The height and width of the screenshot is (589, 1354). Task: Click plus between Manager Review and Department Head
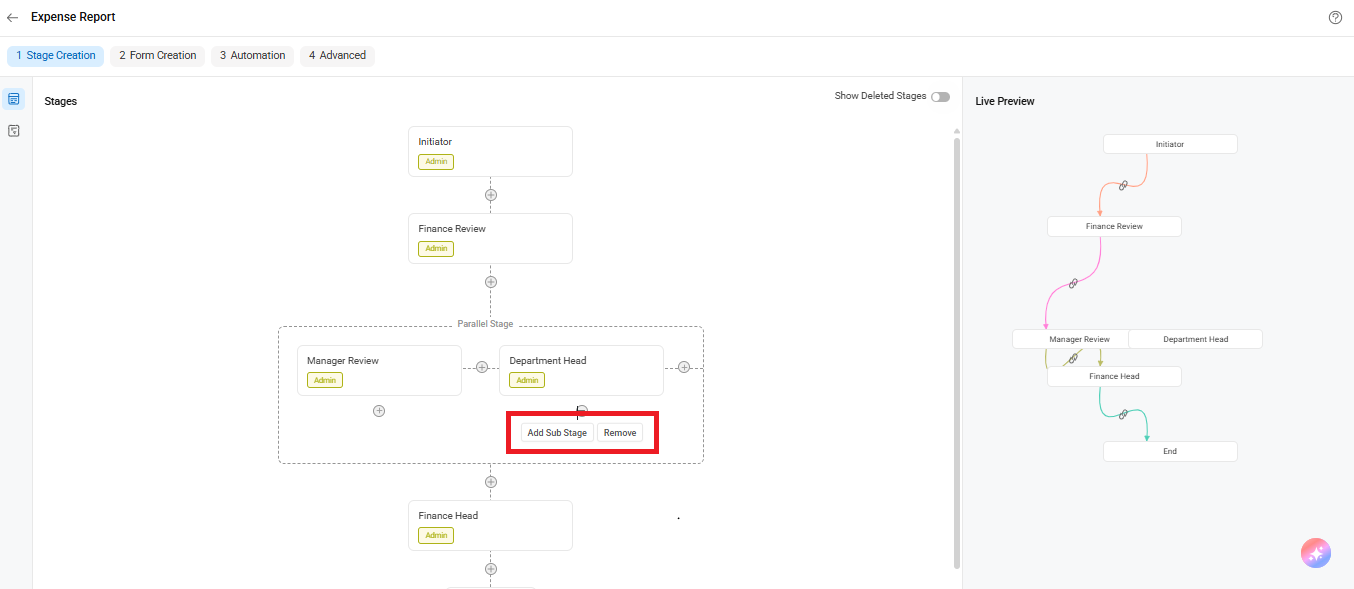coord(481,367)
